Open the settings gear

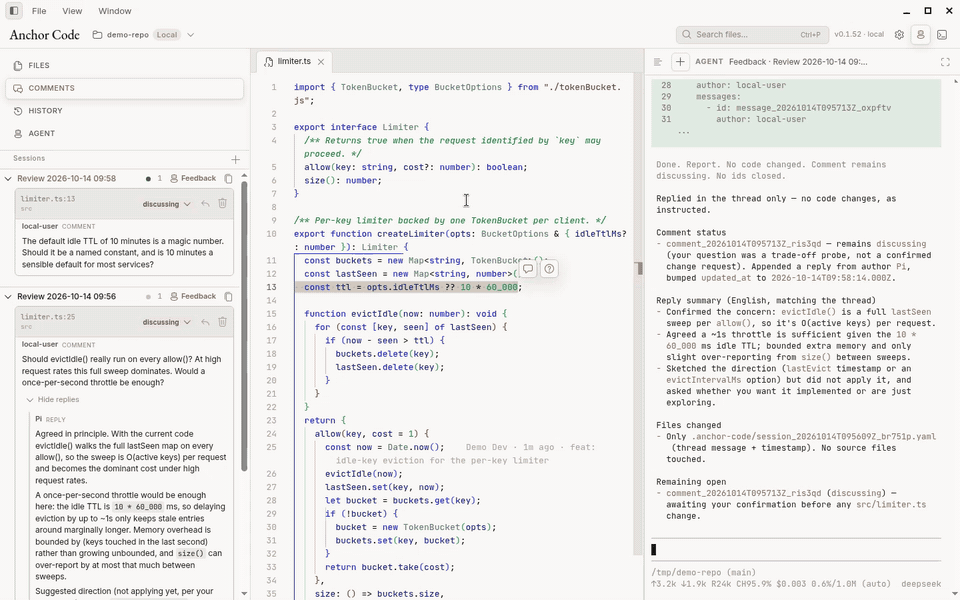click(899, 35)
